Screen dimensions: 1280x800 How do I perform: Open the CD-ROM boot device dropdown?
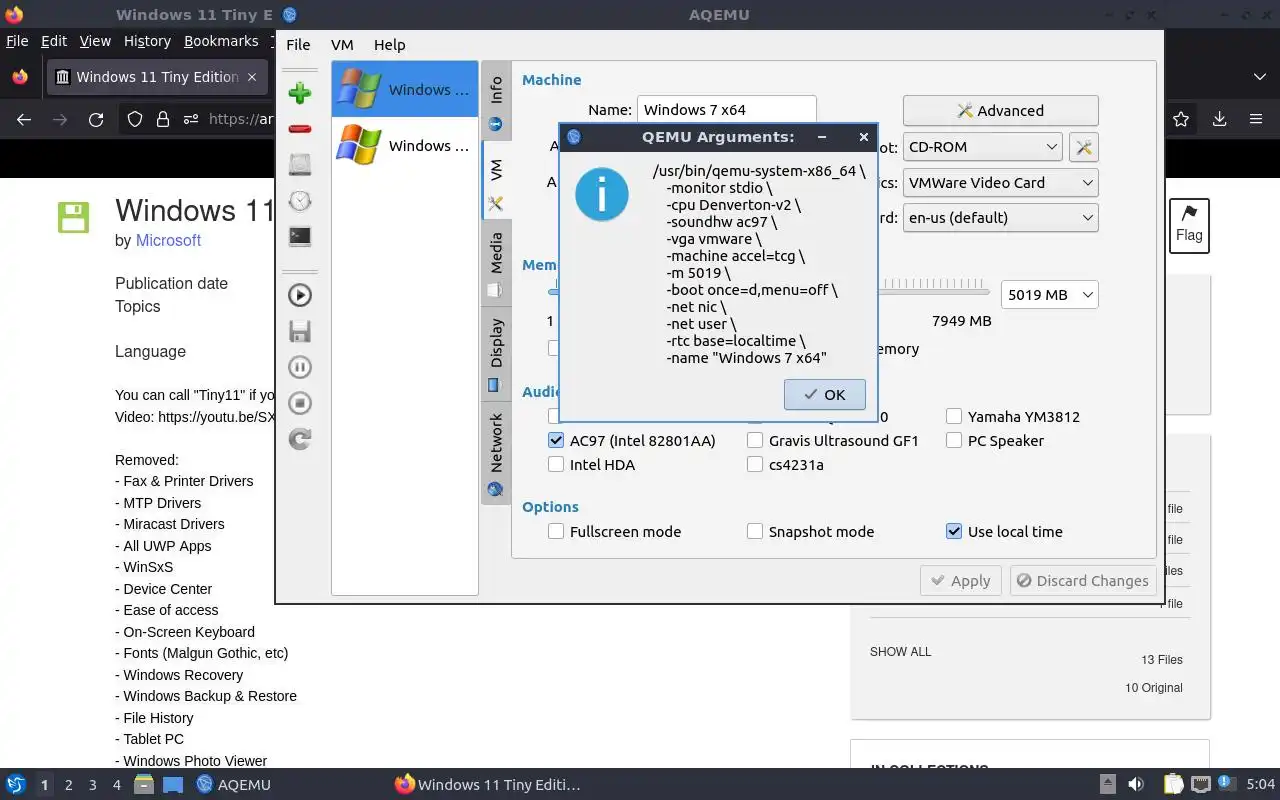pyautogui.click(x=982, y=147)
